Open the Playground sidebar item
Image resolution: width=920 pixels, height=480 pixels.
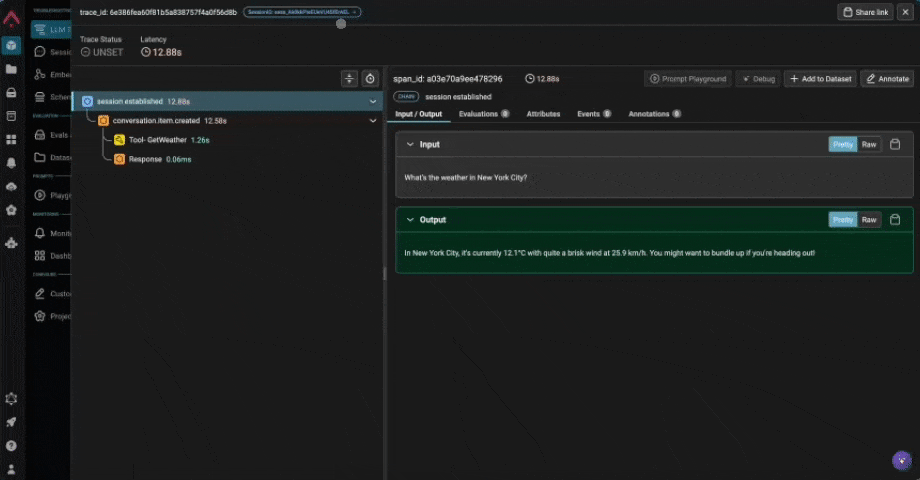click(52, 195)
